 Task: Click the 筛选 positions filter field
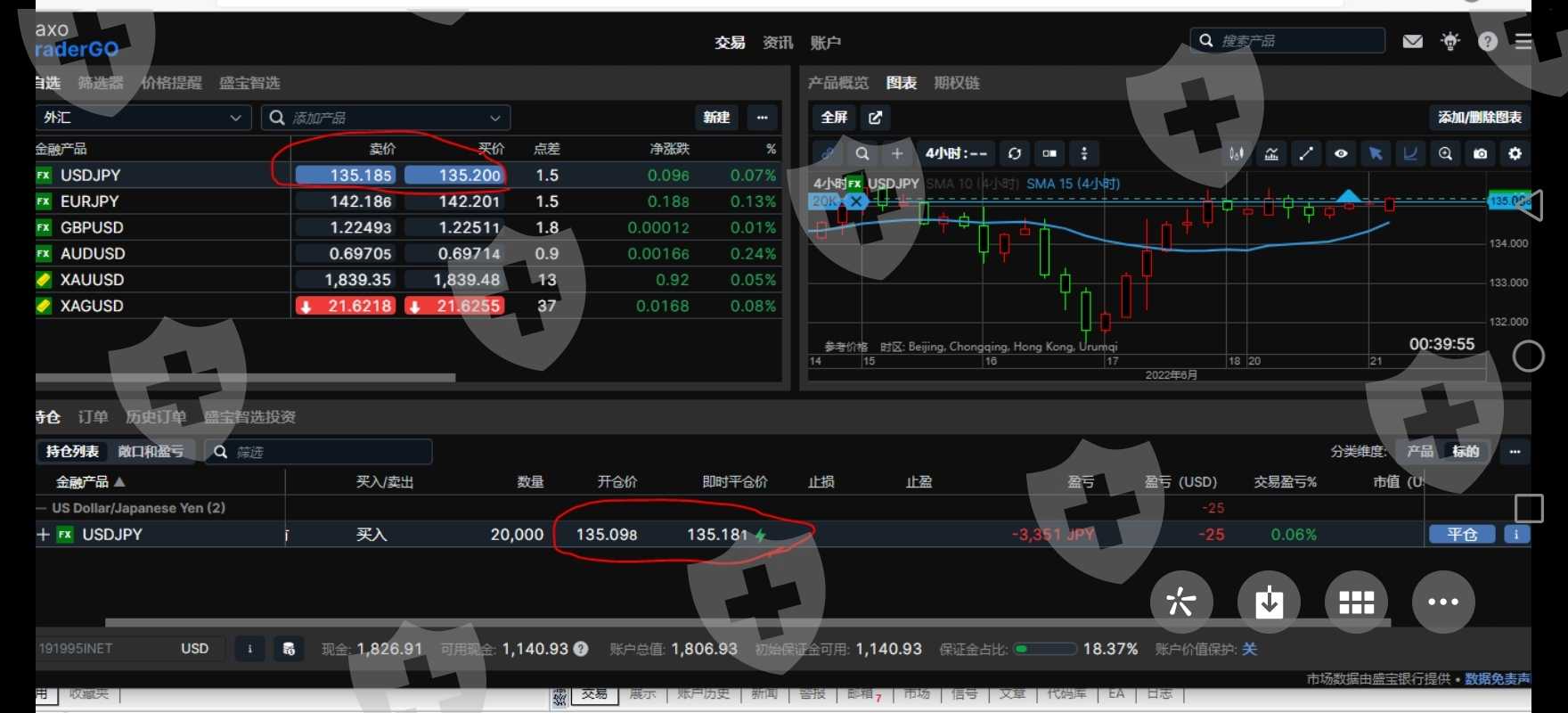[x=318, y=452]
